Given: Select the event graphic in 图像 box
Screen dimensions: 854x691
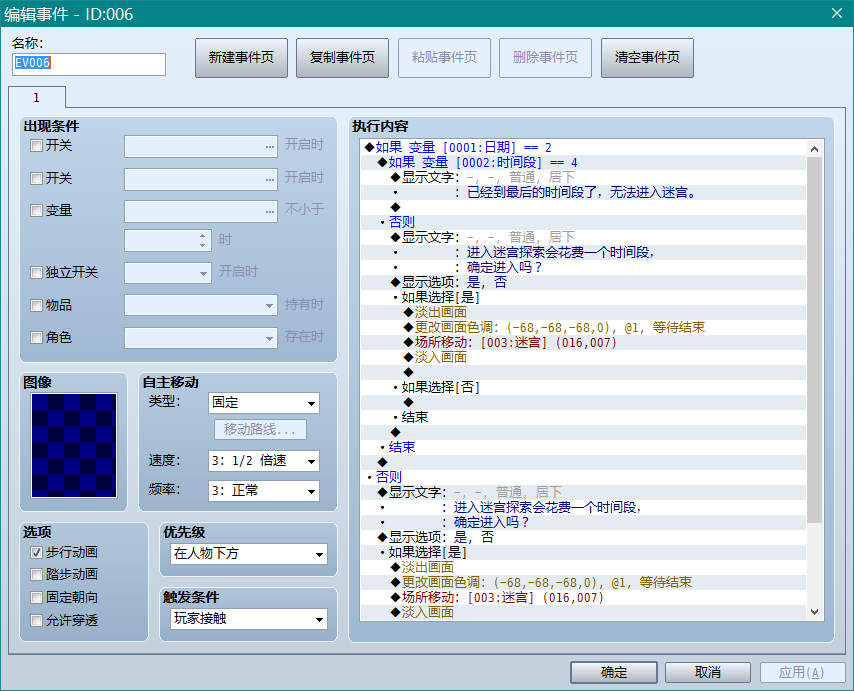Looking at the screenshot, I should pyautogui.click(x=74, y=445).
